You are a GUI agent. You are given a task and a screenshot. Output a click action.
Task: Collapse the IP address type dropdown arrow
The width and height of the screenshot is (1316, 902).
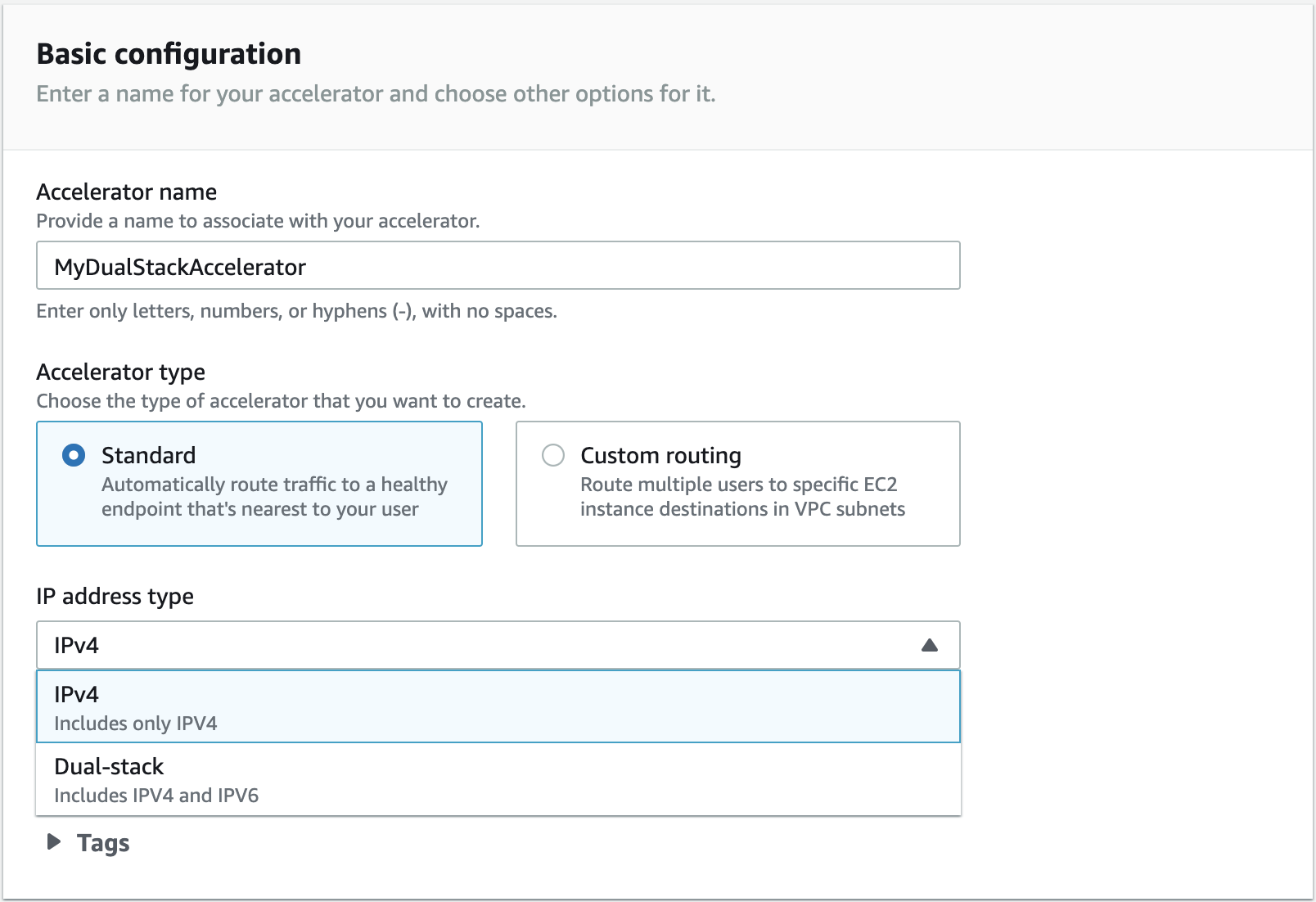pos(929,646)
